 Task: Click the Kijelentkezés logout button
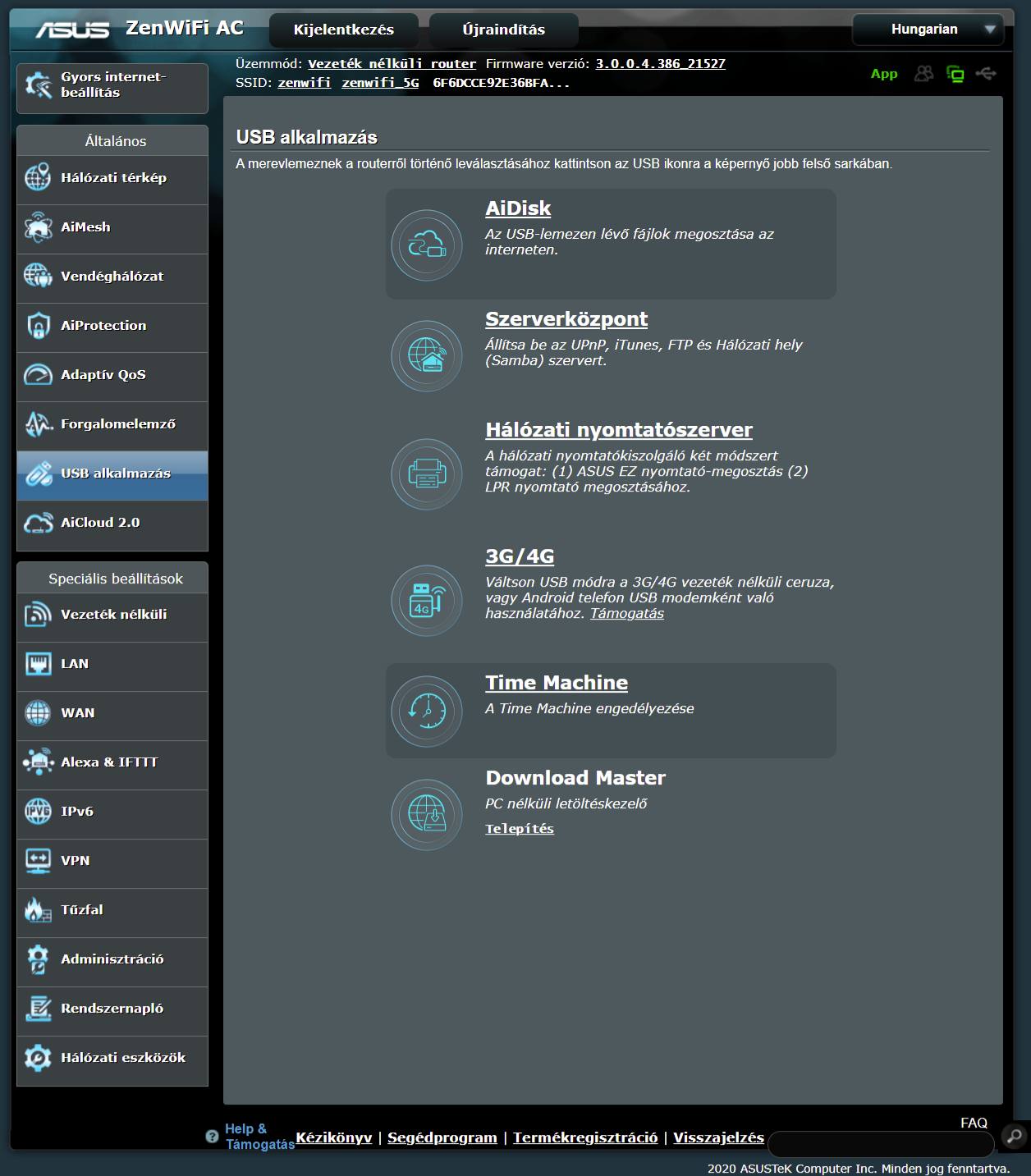tap(344, 30)
